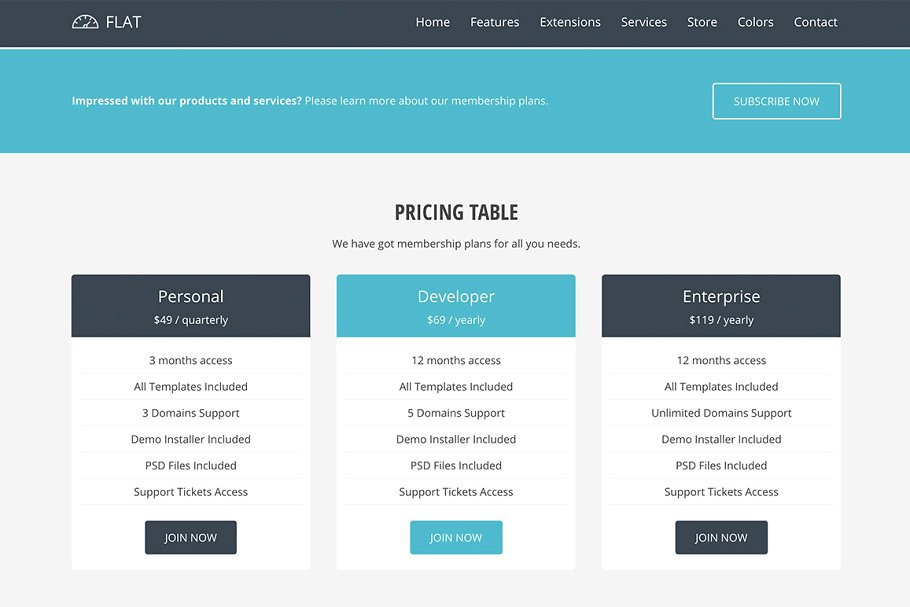Image resolution: width=910 pixels, height=607 pixels.
Task: Go to the Features page
Action: pos(495,22)
